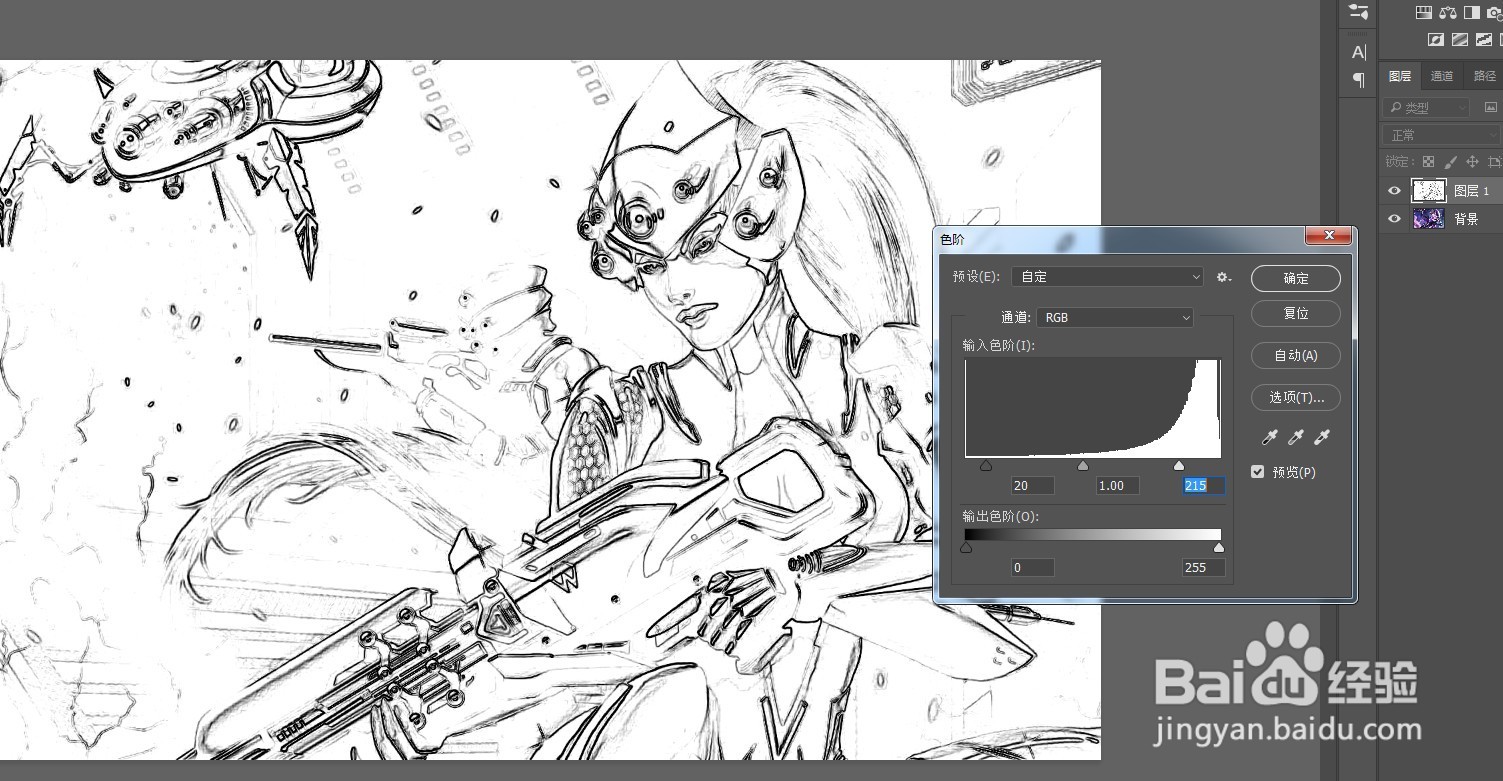The height and width of the screenshot is (781, 1503).
Task: Open the 通道 channel dropdown showing RGB
Action: click(x=1115, y=317)
